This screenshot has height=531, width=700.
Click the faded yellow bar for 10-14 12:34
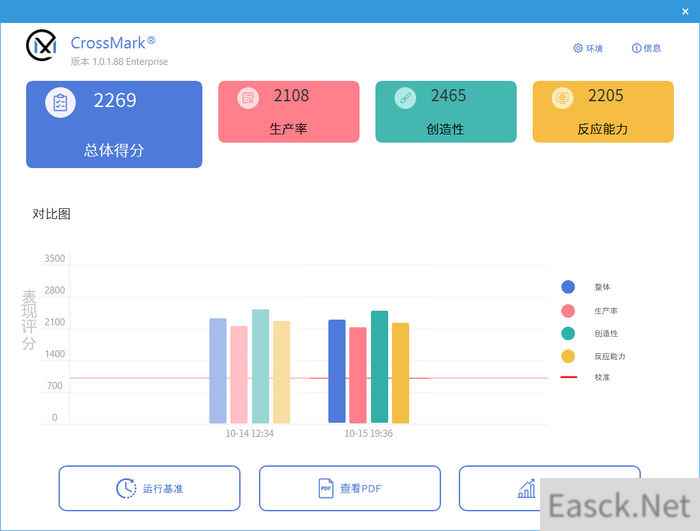click(281, 372)
